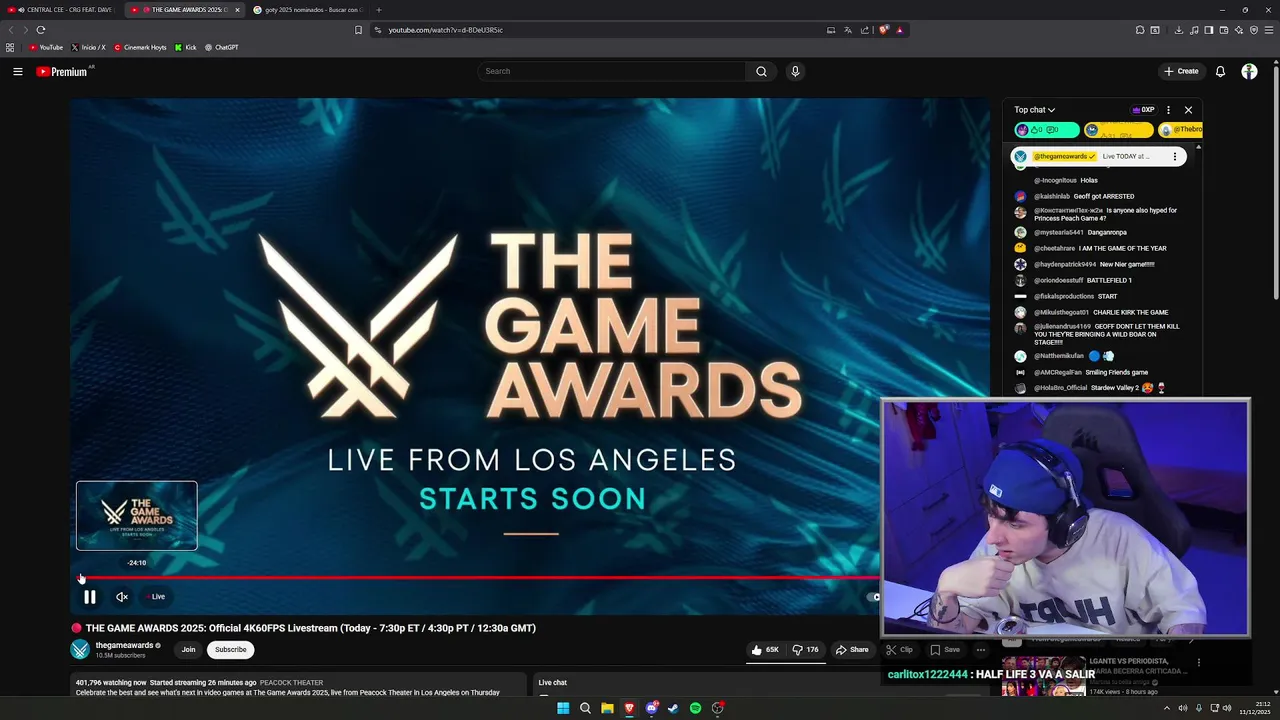Screen dimensions: 1280x720
Task: Show hidden system tray icons chevron
Action: point(1166,708)
